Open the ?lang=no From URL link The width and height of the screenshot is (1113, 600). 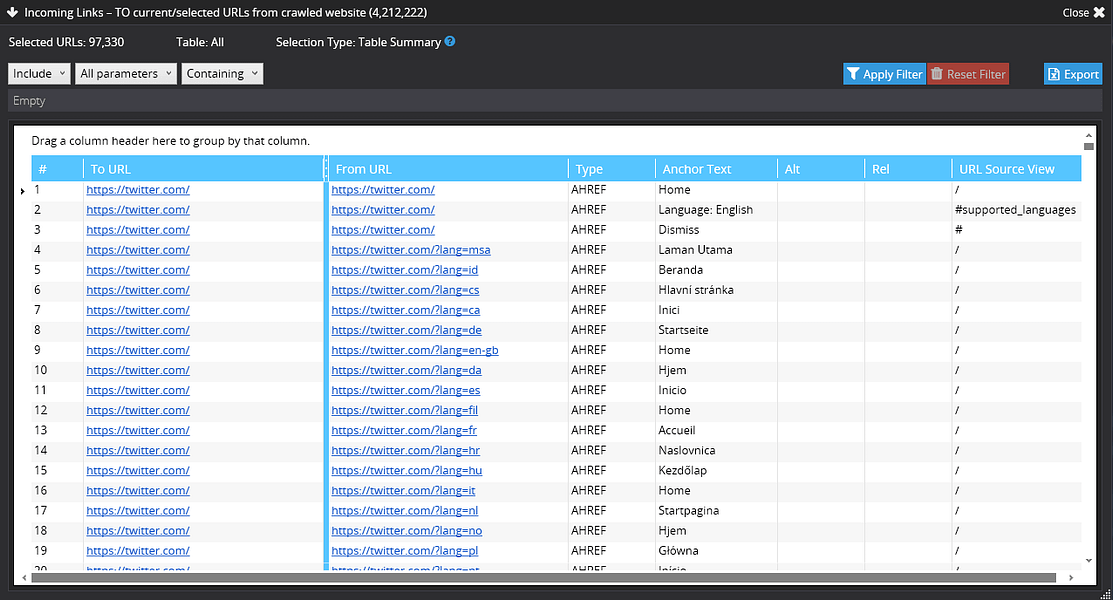pos(407,530)
